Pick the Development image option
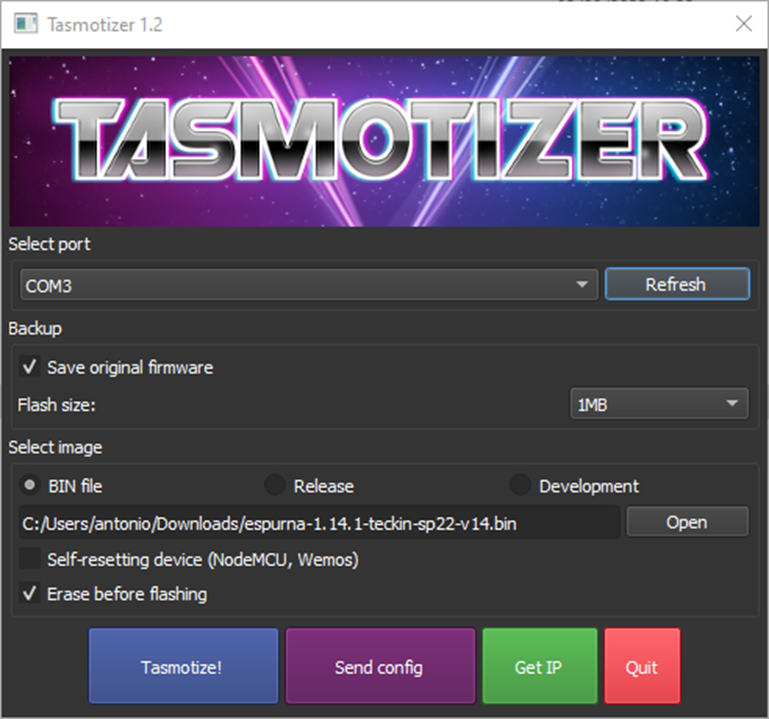 [520, 486]
